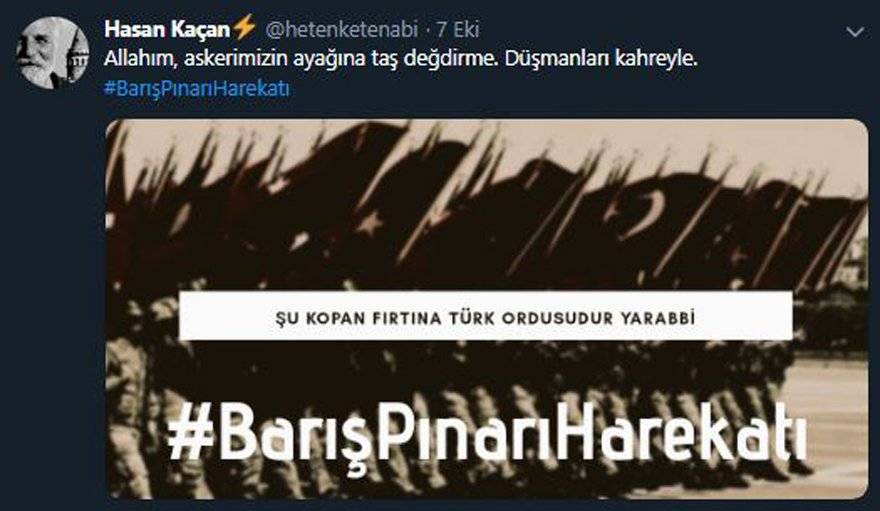Click the word TÜRK in the banner
Viewport: 880px width, 511px height.
[x=470, y=318]
